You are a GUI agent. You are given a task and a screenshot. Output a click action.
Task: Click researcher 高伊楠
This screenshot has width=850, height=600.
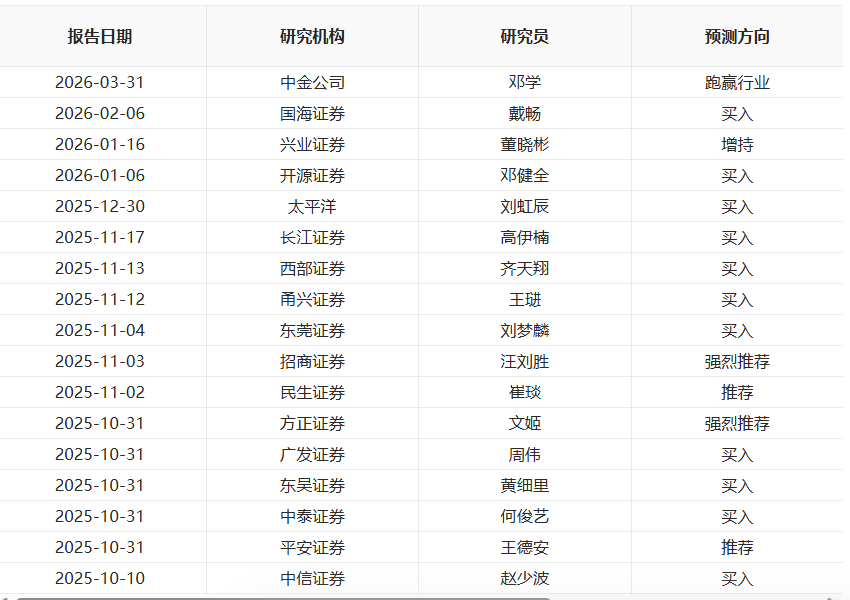coord(524,237)
